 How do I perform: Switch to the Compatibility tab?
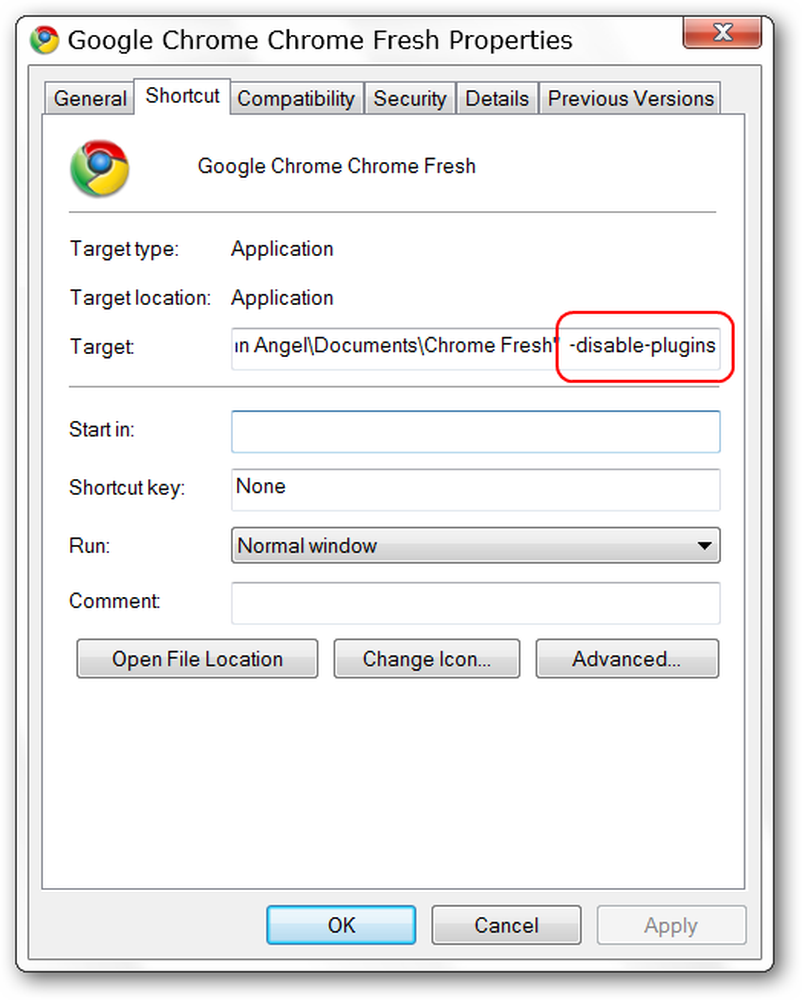pyautogui.click(x=296, y=99)
